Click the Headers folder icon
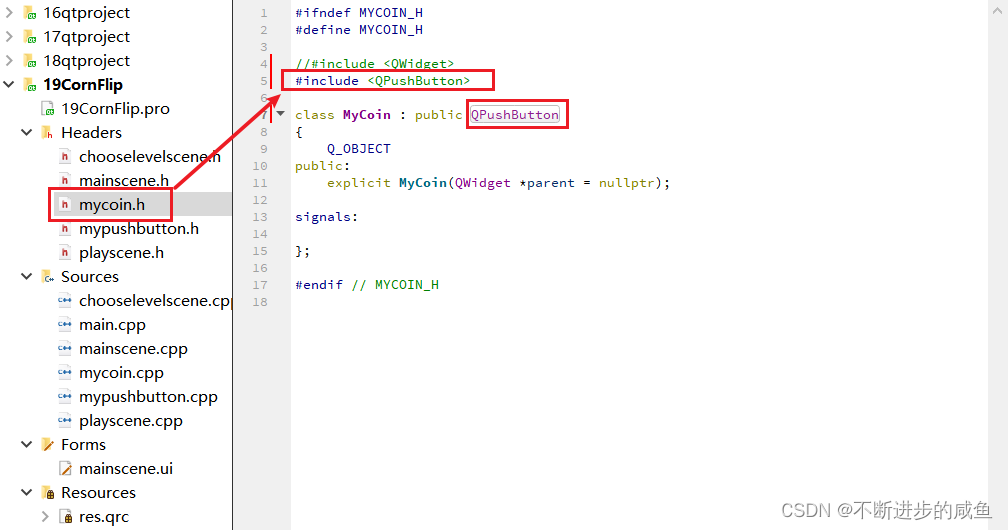Image resolution: width=1008 pixels, height=530 pixels. pos(48,132)
